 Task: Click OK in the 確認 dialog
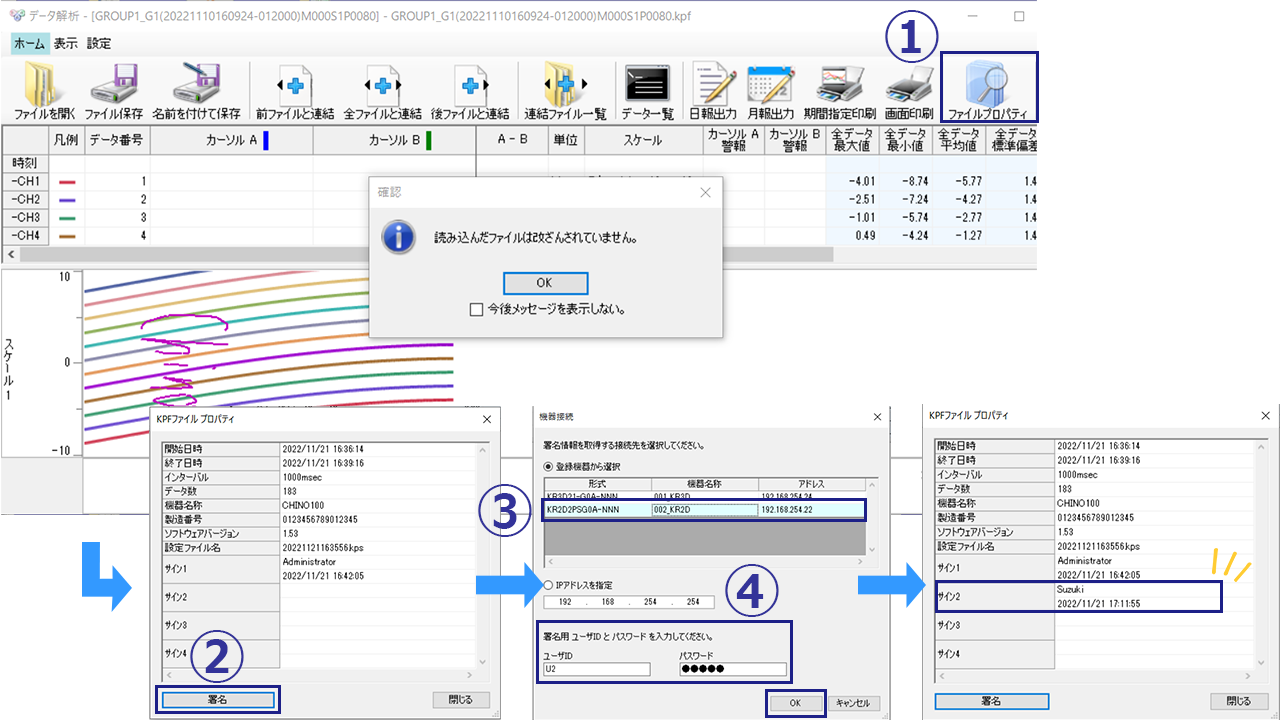pos(545,283)
